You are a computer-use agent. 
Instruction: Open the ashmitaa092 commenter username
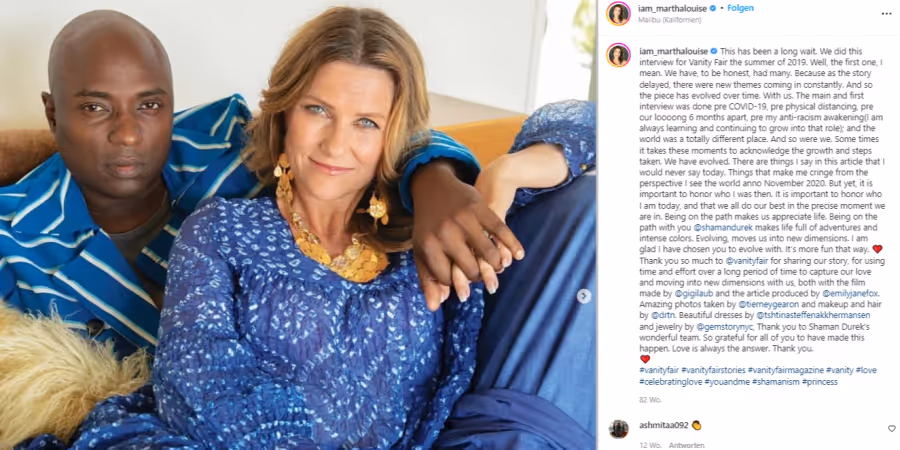pyautogui.click(x=662, y=425)
